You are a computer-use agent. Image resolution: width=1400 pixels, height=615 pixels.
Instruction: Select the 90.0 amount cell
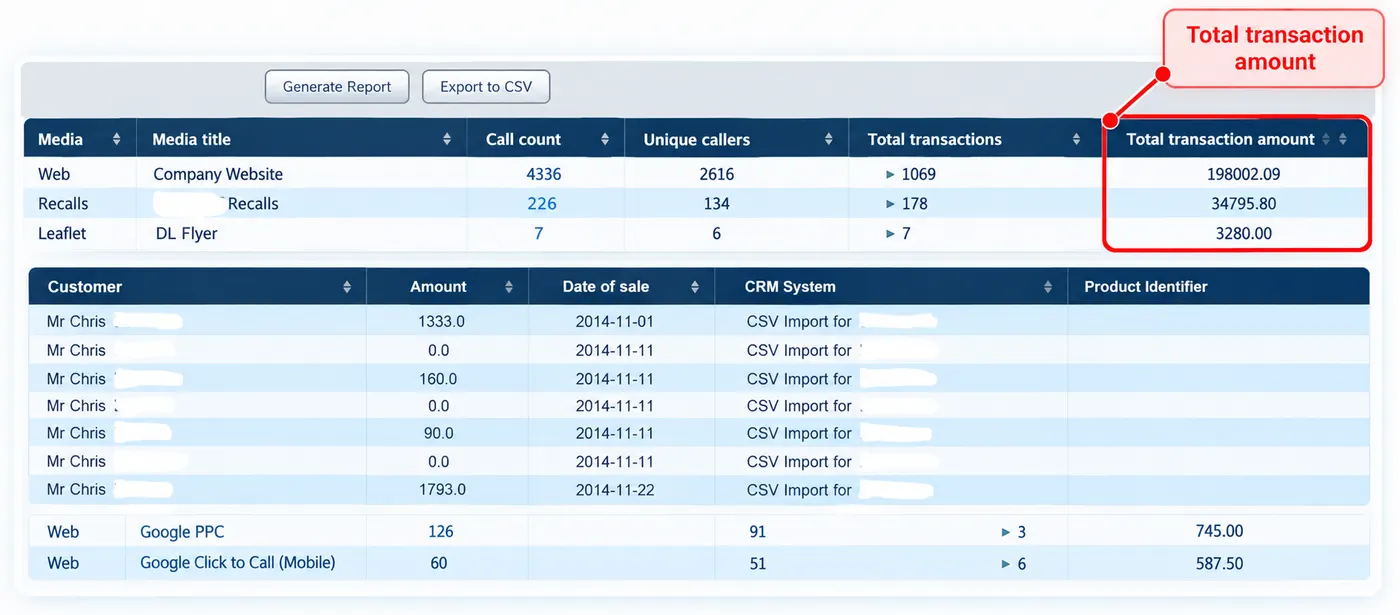tap(438, 433)
